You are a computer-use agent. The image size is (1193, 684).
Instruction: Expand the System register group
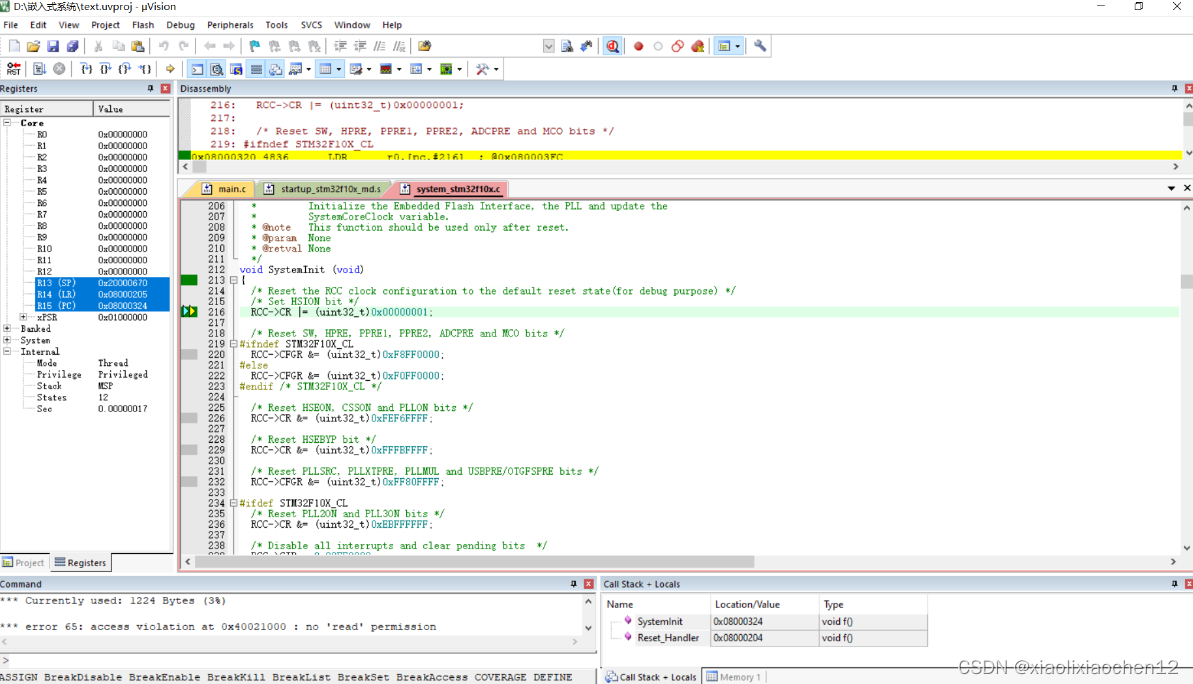pyautogui.click(x=7, y=340)
